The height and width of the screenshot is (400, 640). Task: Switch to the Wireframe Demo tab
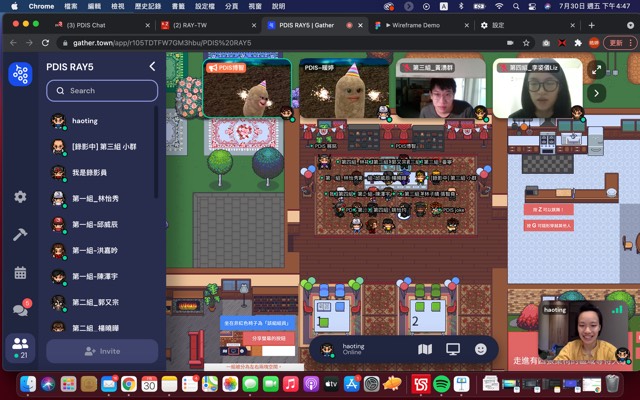tap(420, 25)
